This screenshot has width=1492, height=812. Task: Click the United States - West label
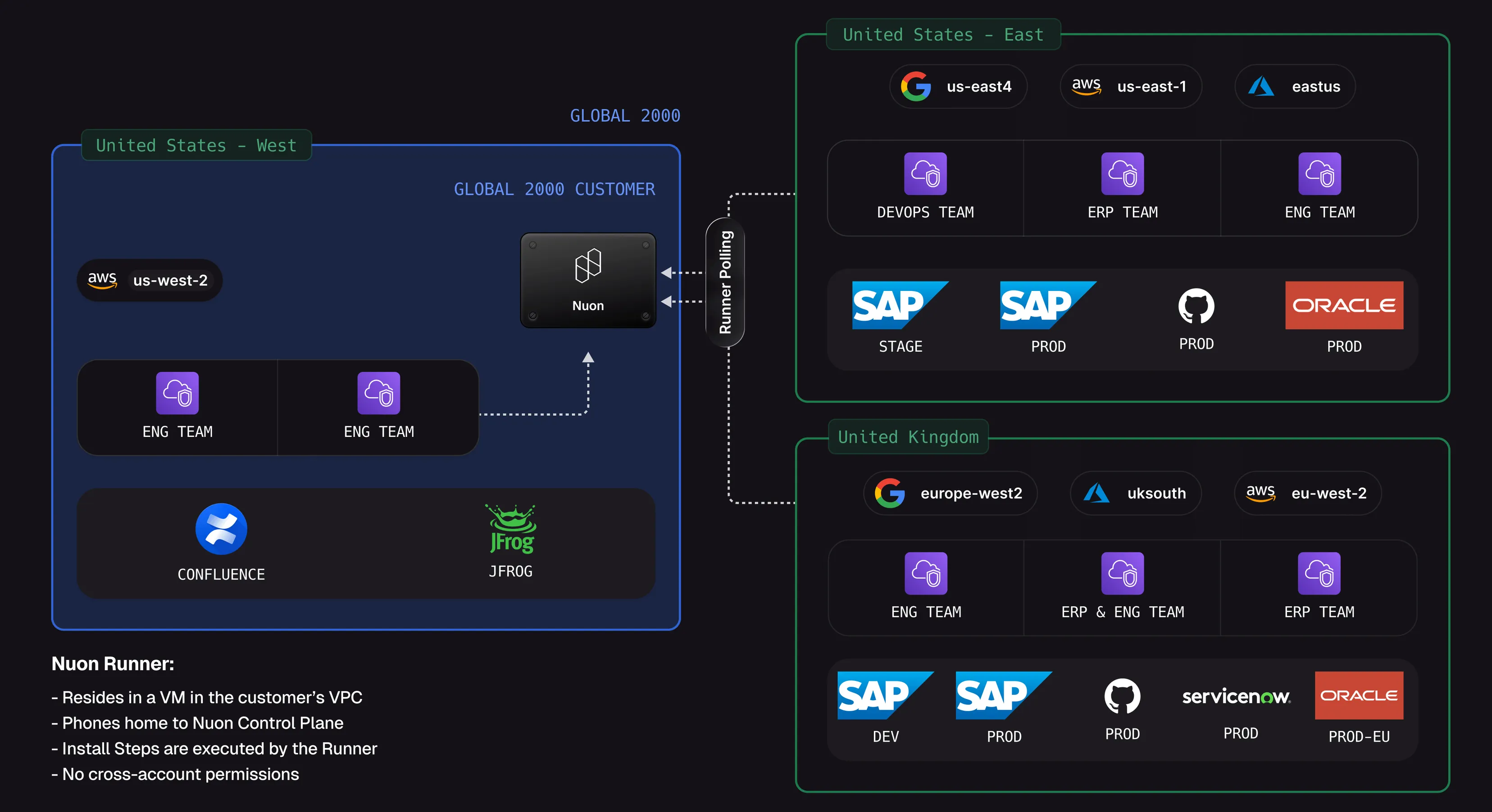(x=196, y=145)
